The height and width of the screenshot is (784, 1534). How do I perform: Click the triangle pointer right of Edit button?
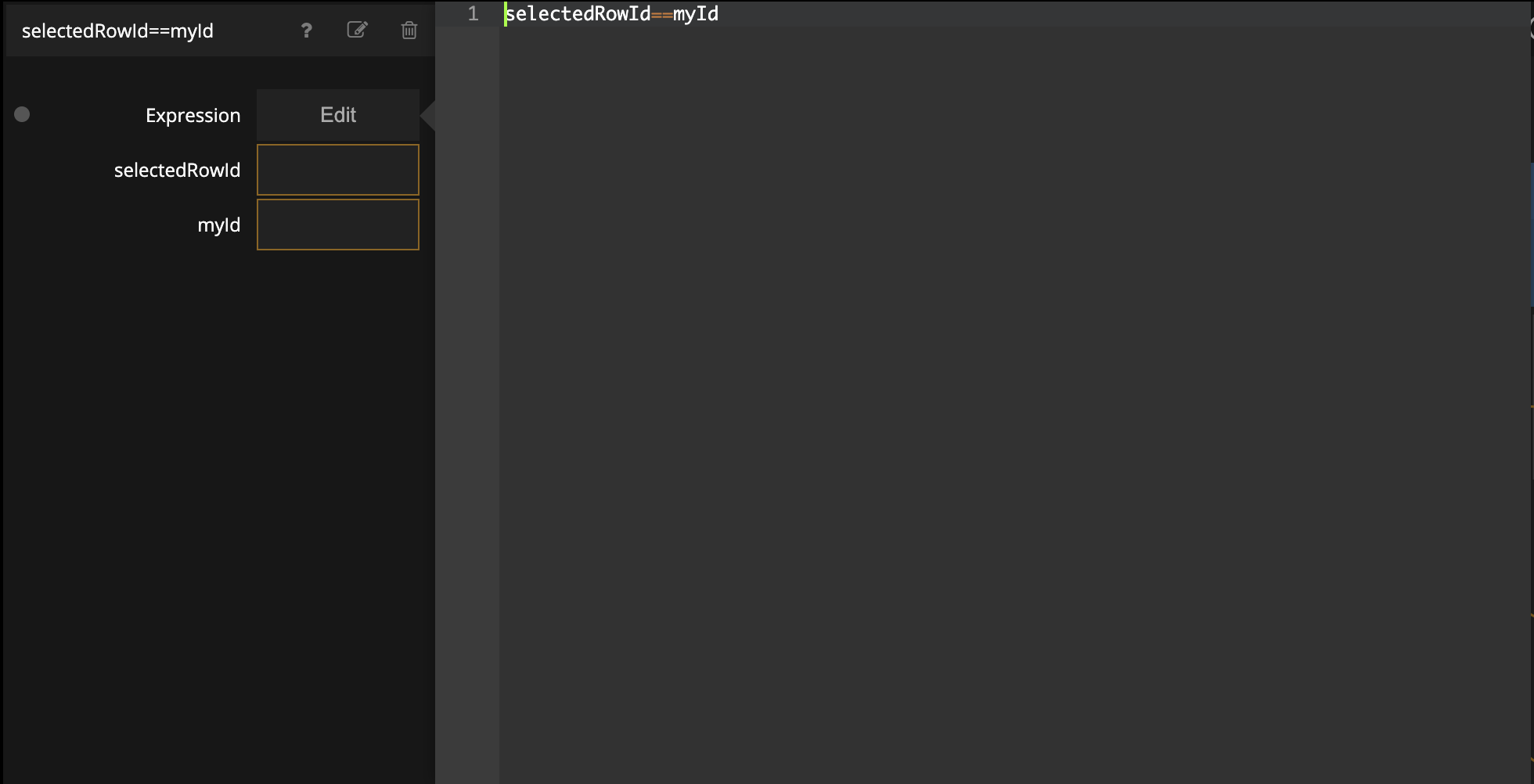[427, 116]
